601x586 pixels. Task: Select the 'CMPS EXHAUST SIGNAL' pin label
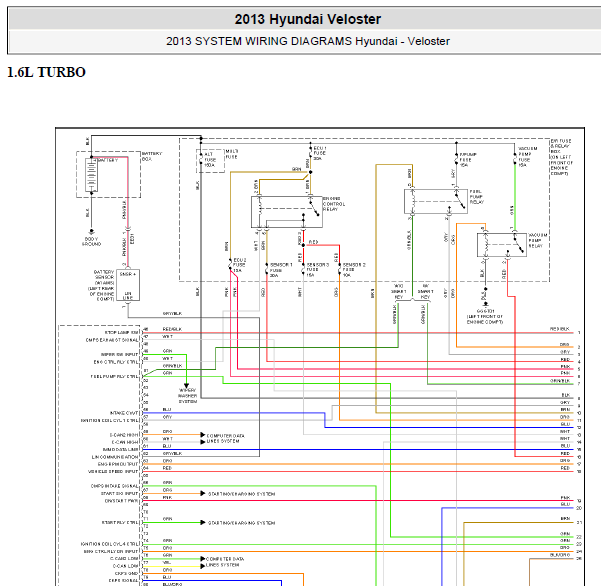point(112,340)
